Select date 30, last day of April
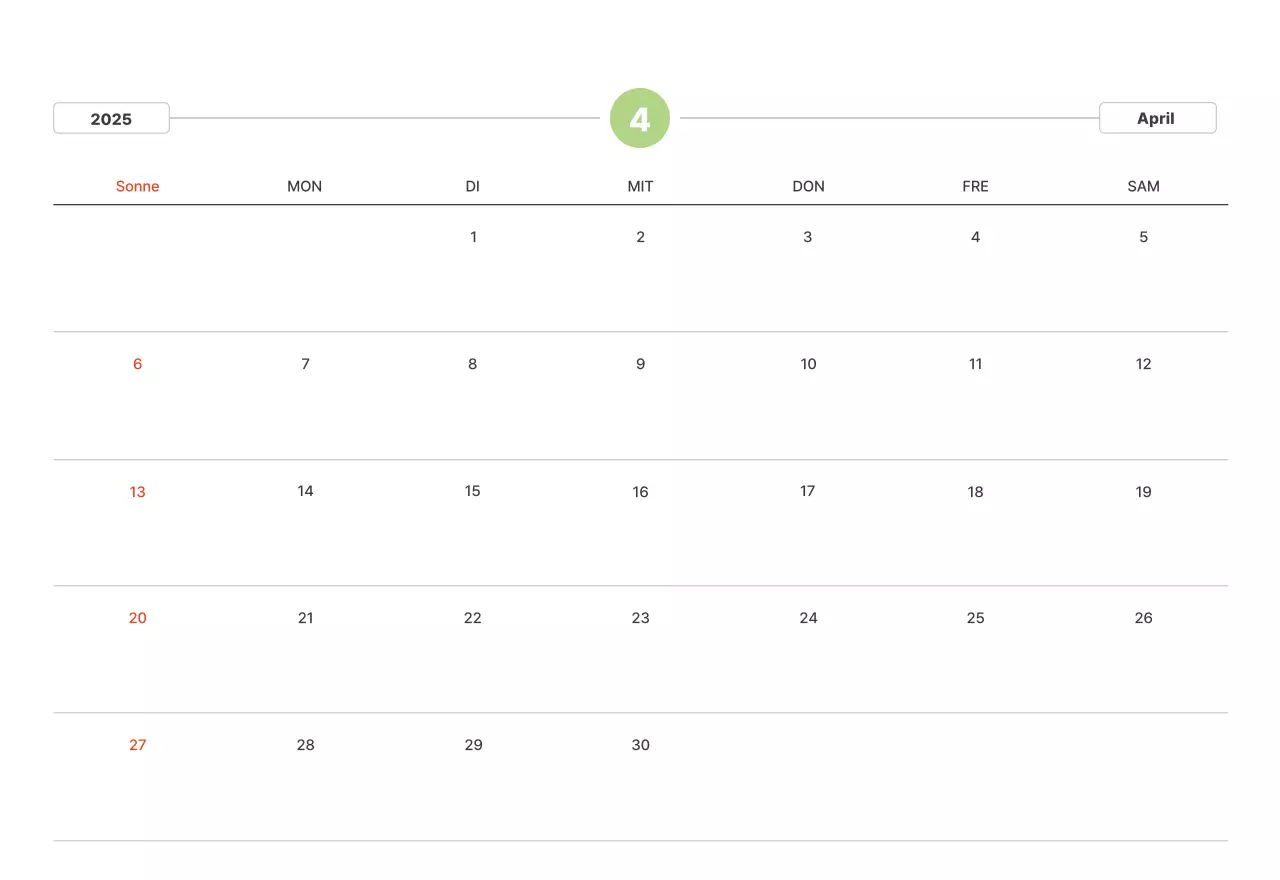The image size is (1280, 880). (x=640, y=745)
